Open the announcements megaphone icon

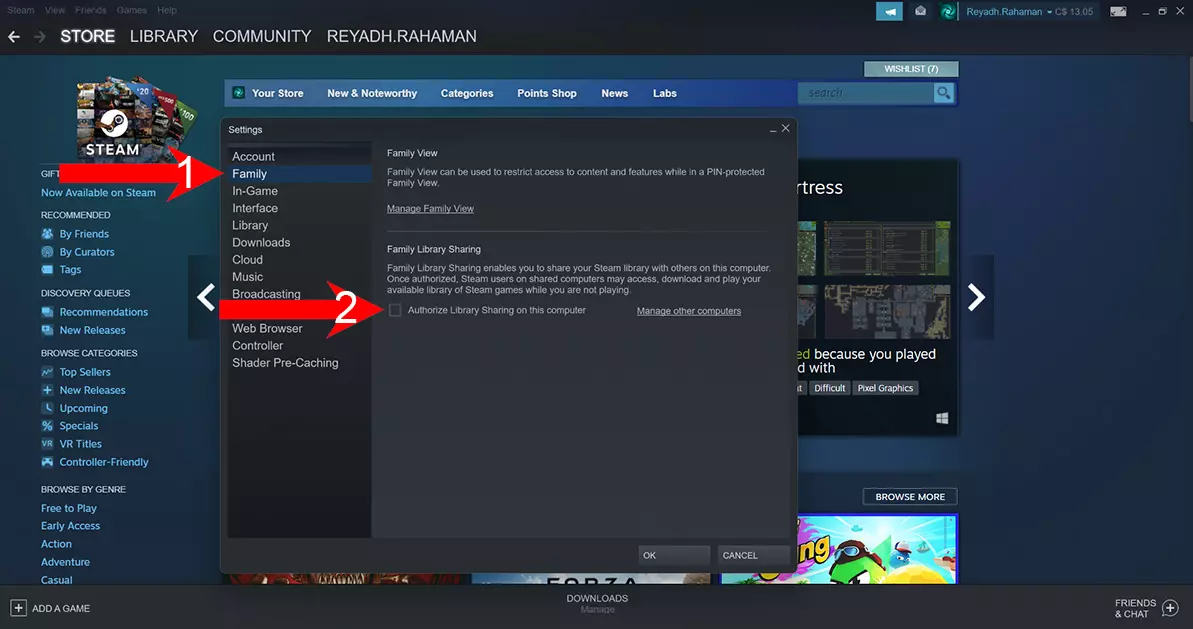click(888, 12)
